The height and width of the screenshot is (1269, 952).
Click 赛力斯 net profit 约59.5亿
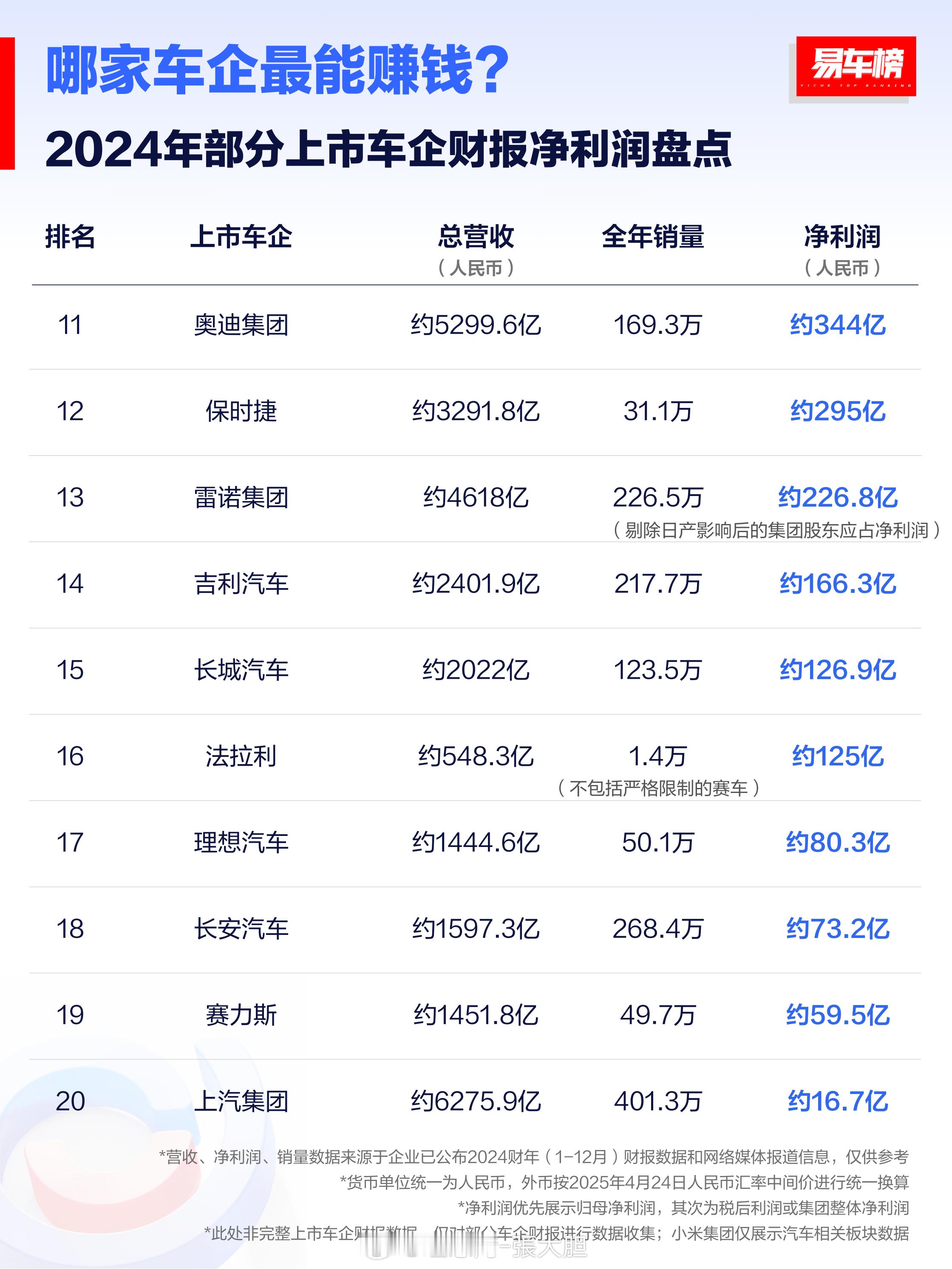pyautogui.click(x=838, y=1015)
